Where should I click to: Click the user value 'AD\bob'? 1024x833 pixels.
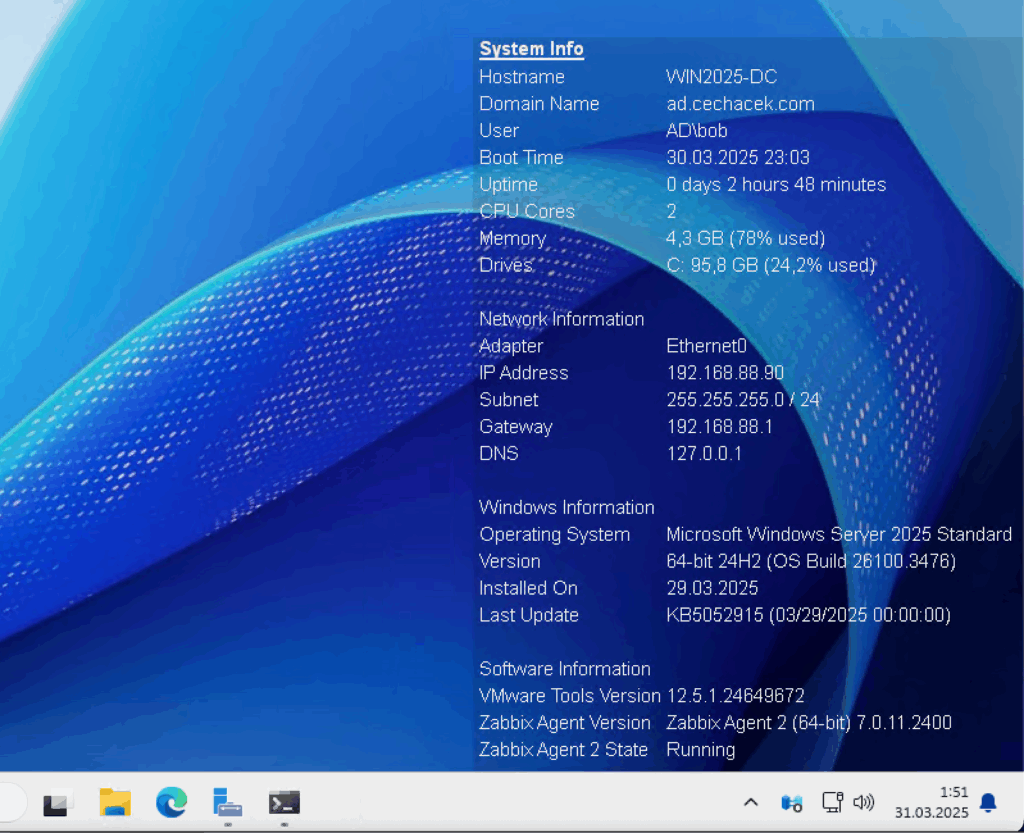pos(697,131)
